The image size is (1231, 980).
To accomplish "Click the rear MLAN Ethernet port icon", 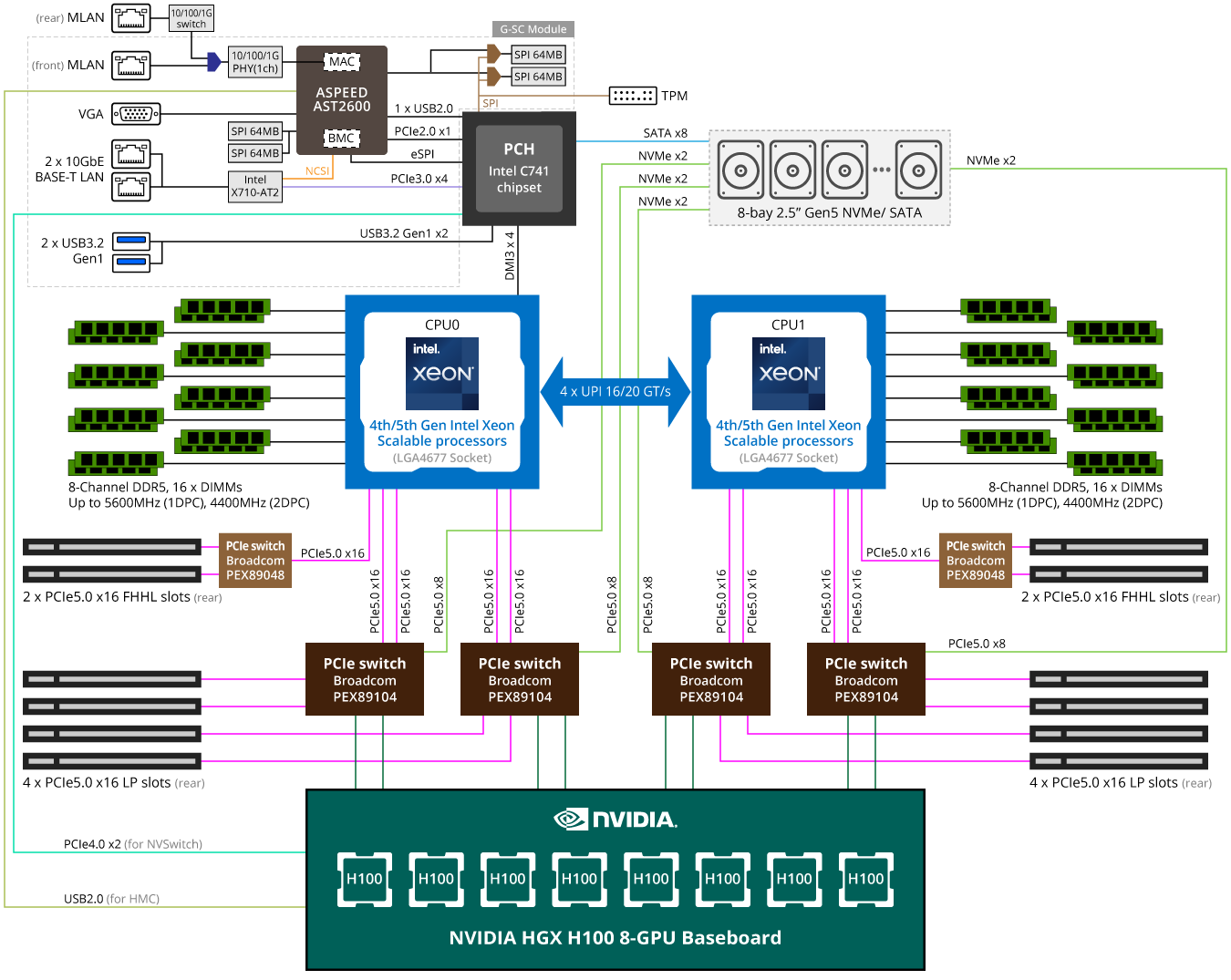I will [131, 17].
